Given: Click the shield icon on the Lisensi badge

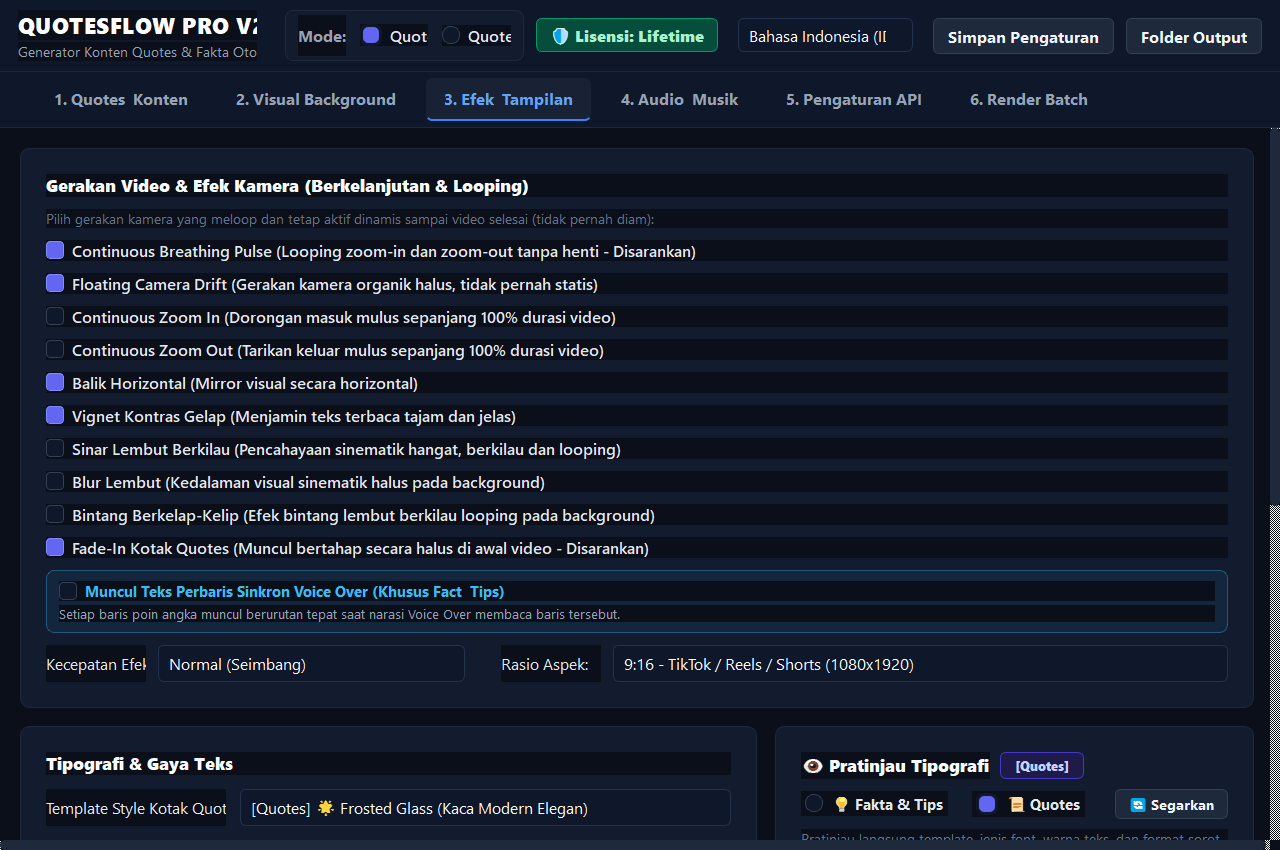Looking at the screenshot, I should (x=560, y=36).
